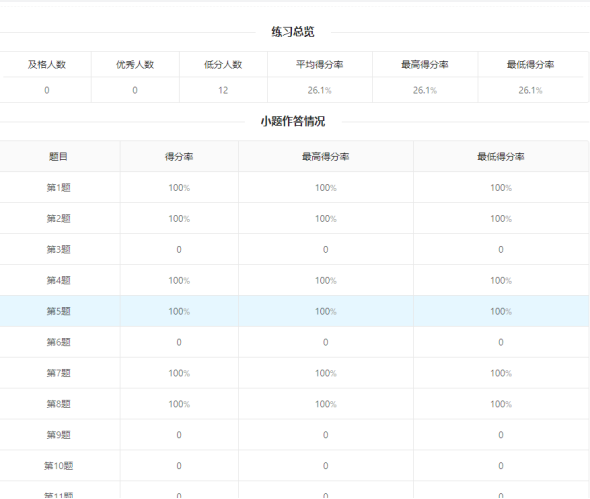This screenshot has height=499, width=590.
Task: Click the 小题作答情况 section heading
Action: tap(293, 121)
